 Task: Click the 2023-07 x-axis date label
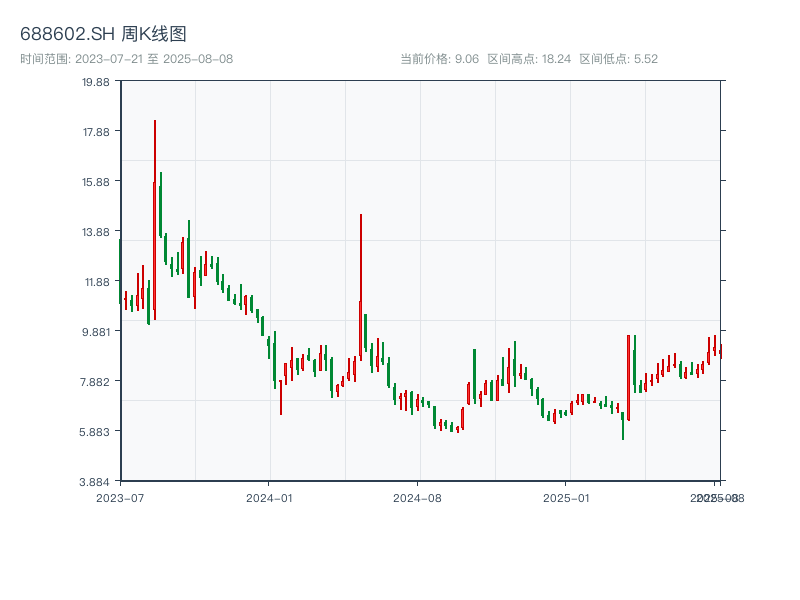pos(120,497)
